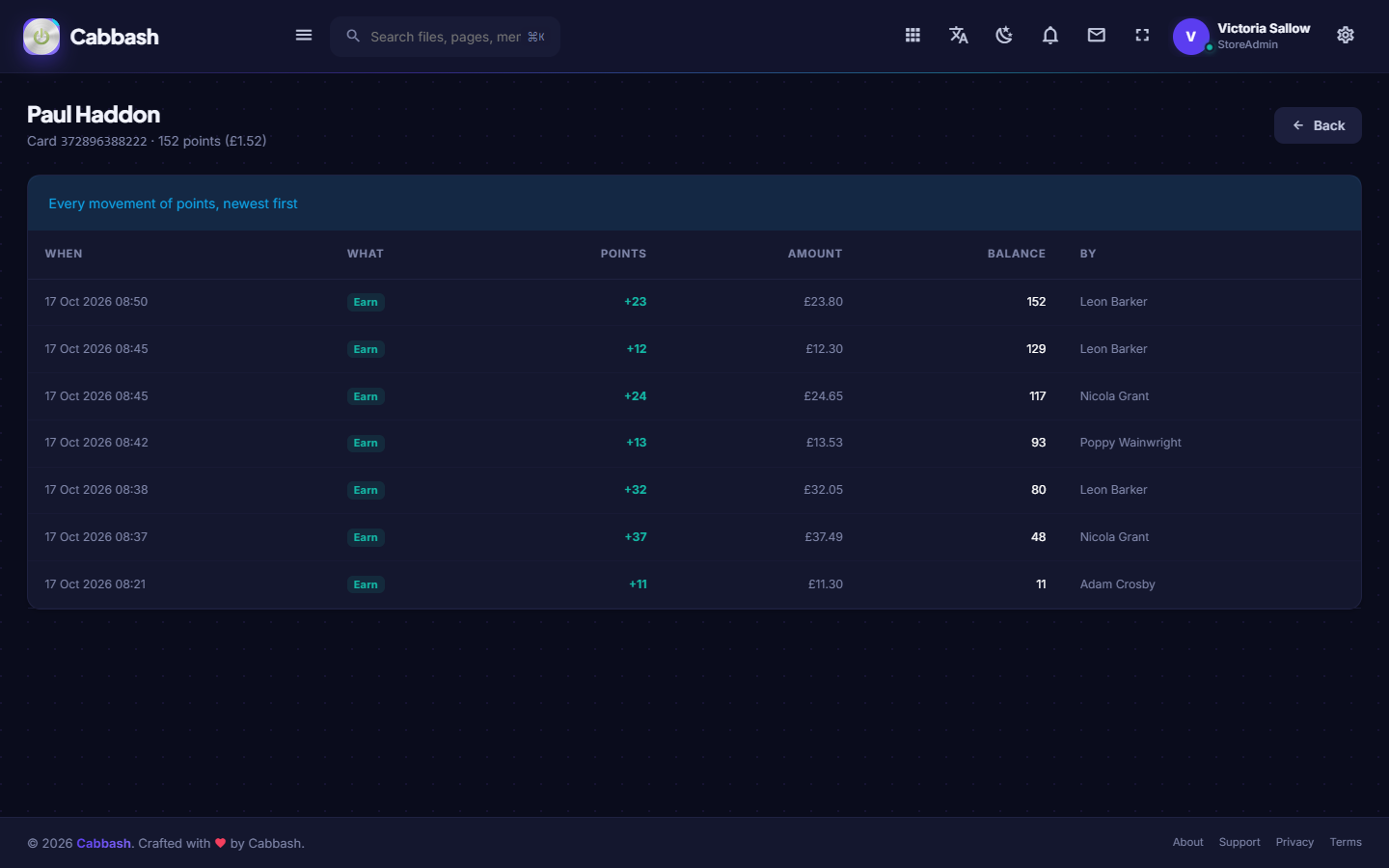Open the apps grid launcher
This screenshot has width=1389, height=868.
912,36
